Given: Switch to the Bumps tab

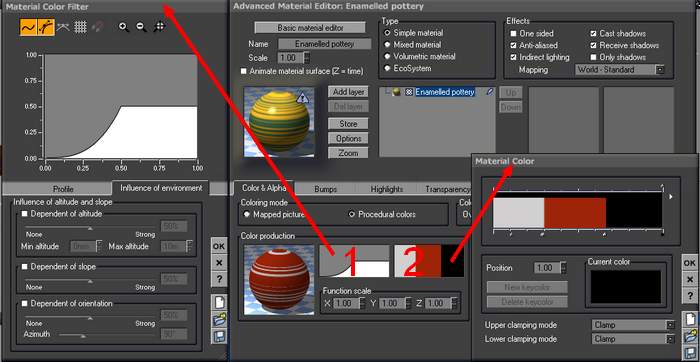Looking at the screenshot, I should point(325,189).
